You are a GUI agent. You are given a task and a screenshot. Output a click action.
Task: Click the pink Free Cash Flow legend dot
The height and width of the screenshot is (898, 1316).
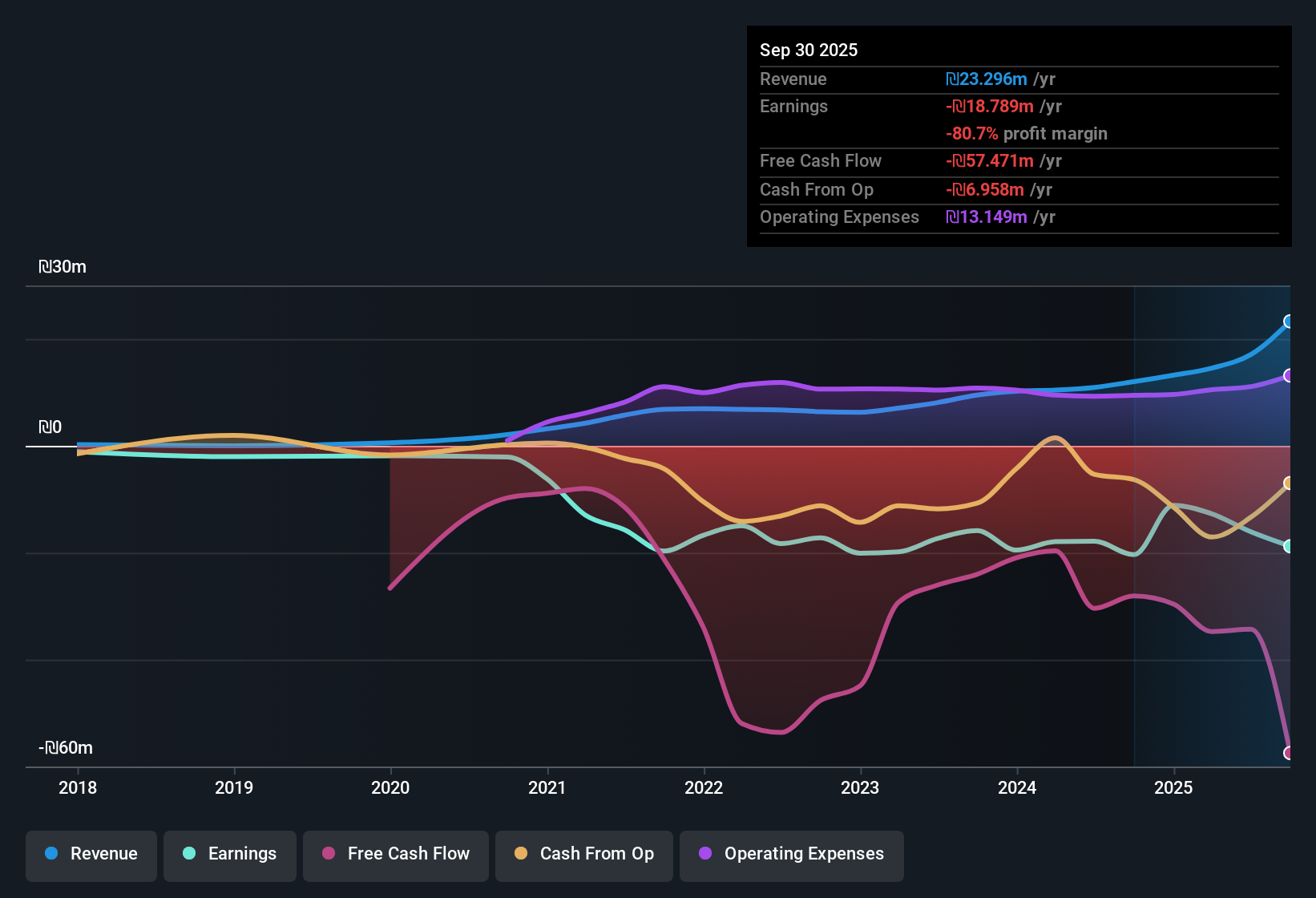pos(328,854)
